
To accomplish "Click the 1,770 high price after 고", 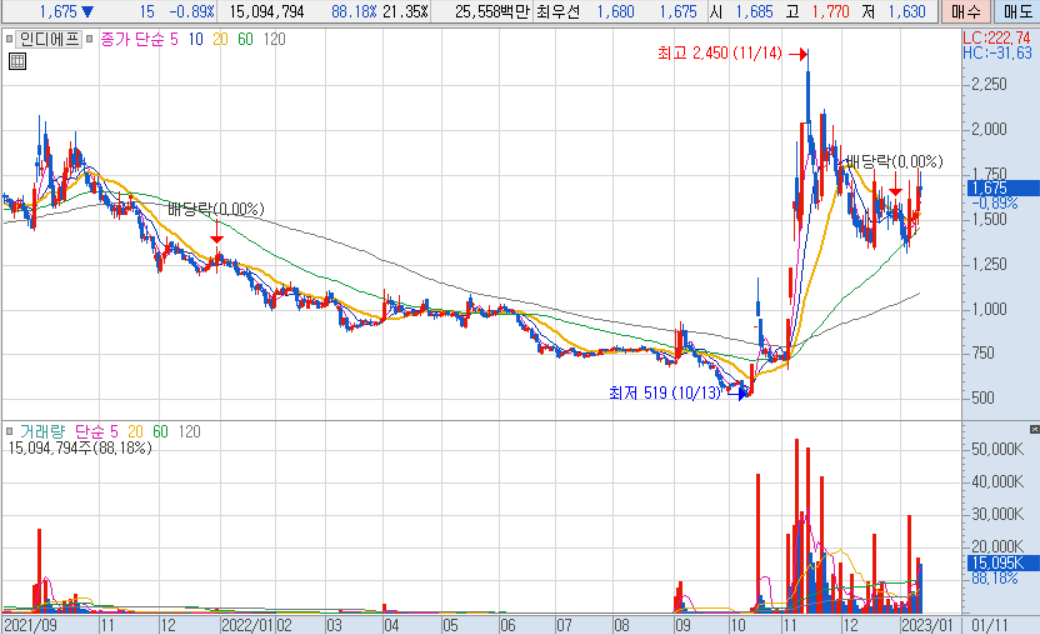I will click(x=830, y=12).
